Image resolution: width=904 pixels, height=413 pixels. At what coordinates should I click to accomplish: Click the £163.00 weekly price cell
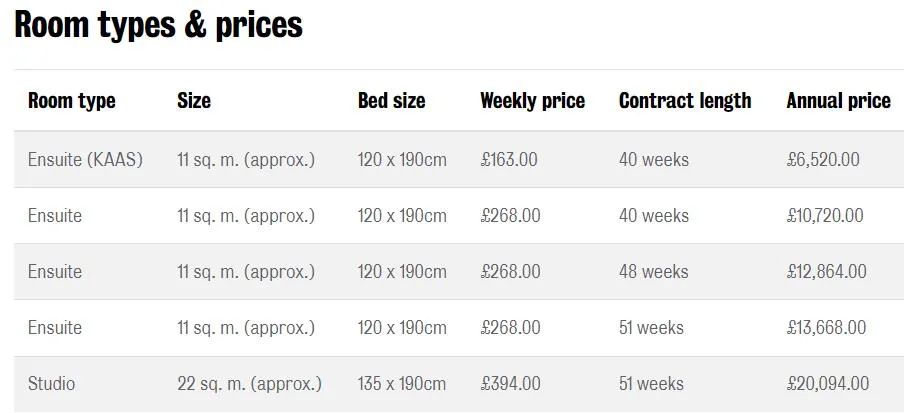coord(508,159)
